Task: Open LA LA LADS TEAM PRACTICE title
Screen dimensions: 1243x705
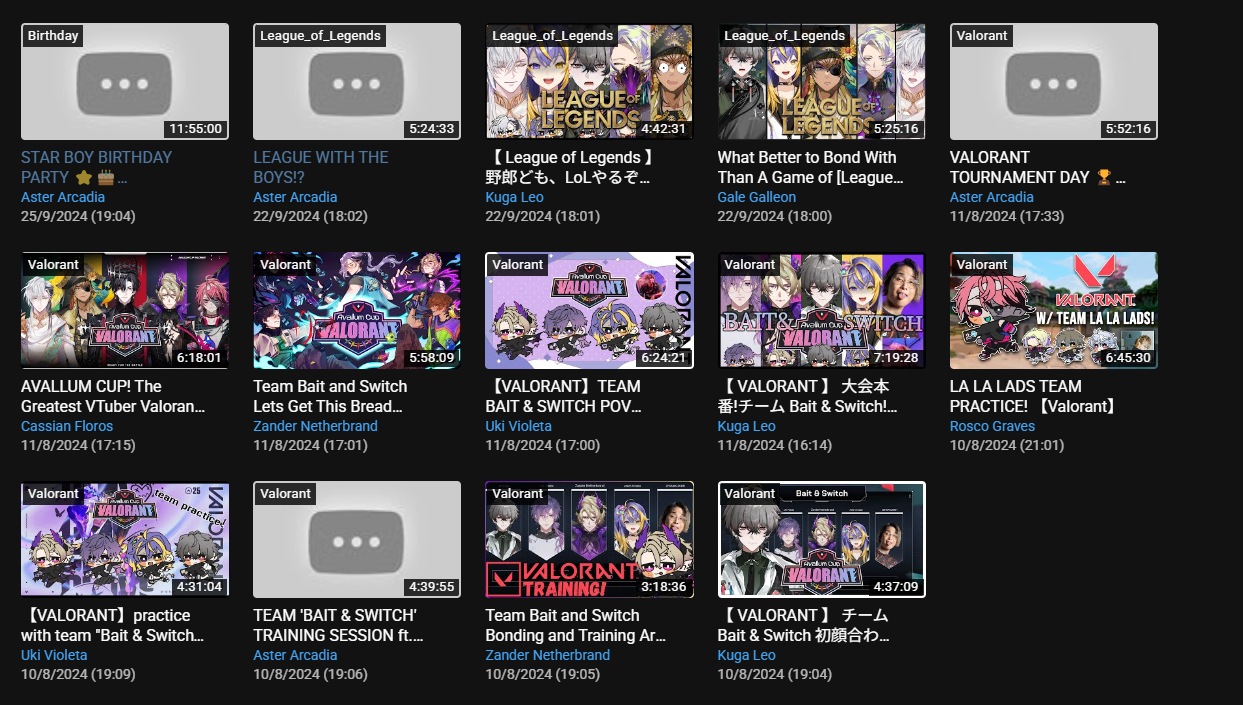Action: pos(1033,396)
